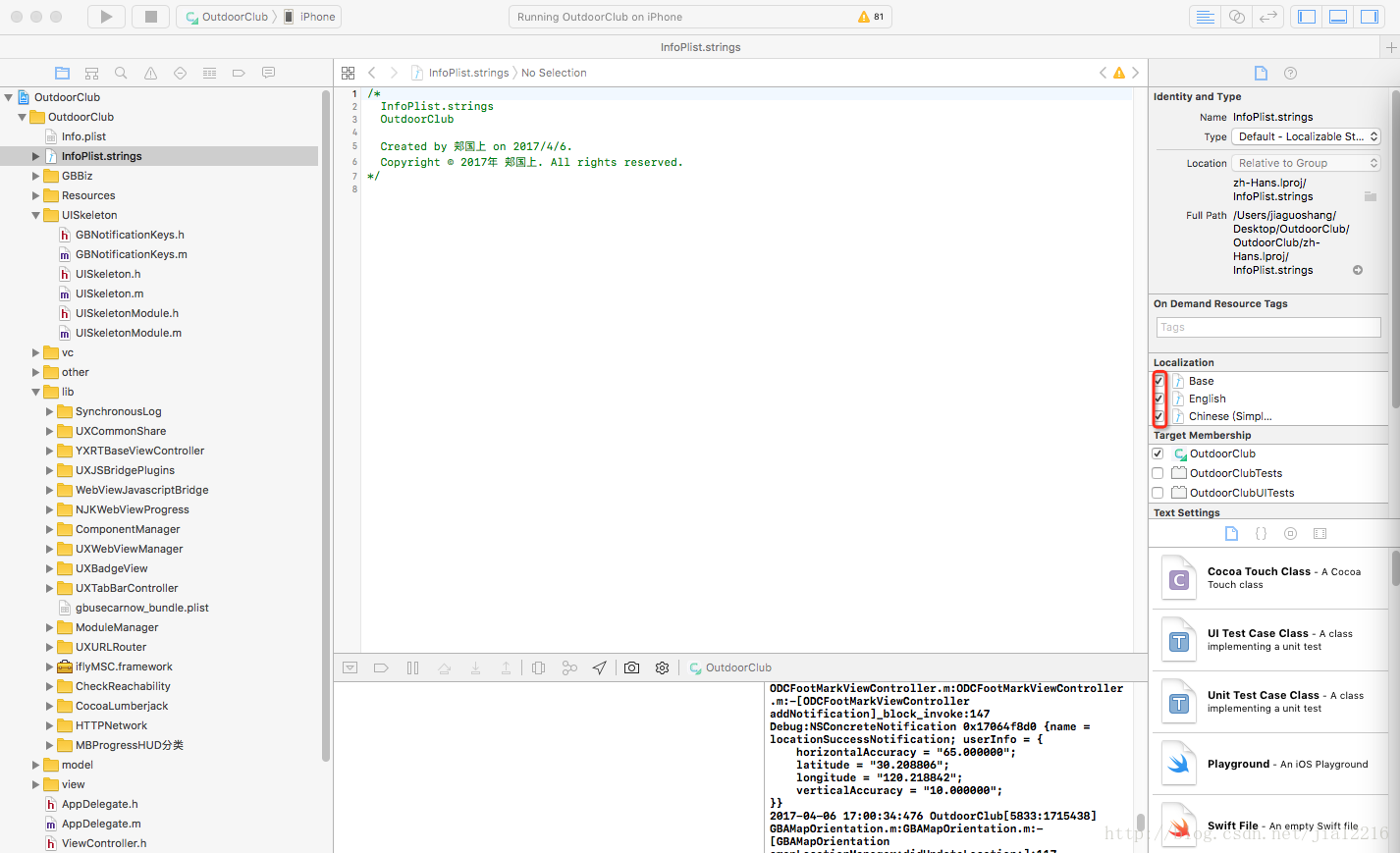Choose a new file location with the folder icon
This screenshot has height=853, width=1400.
click(x=1371, y=196)
